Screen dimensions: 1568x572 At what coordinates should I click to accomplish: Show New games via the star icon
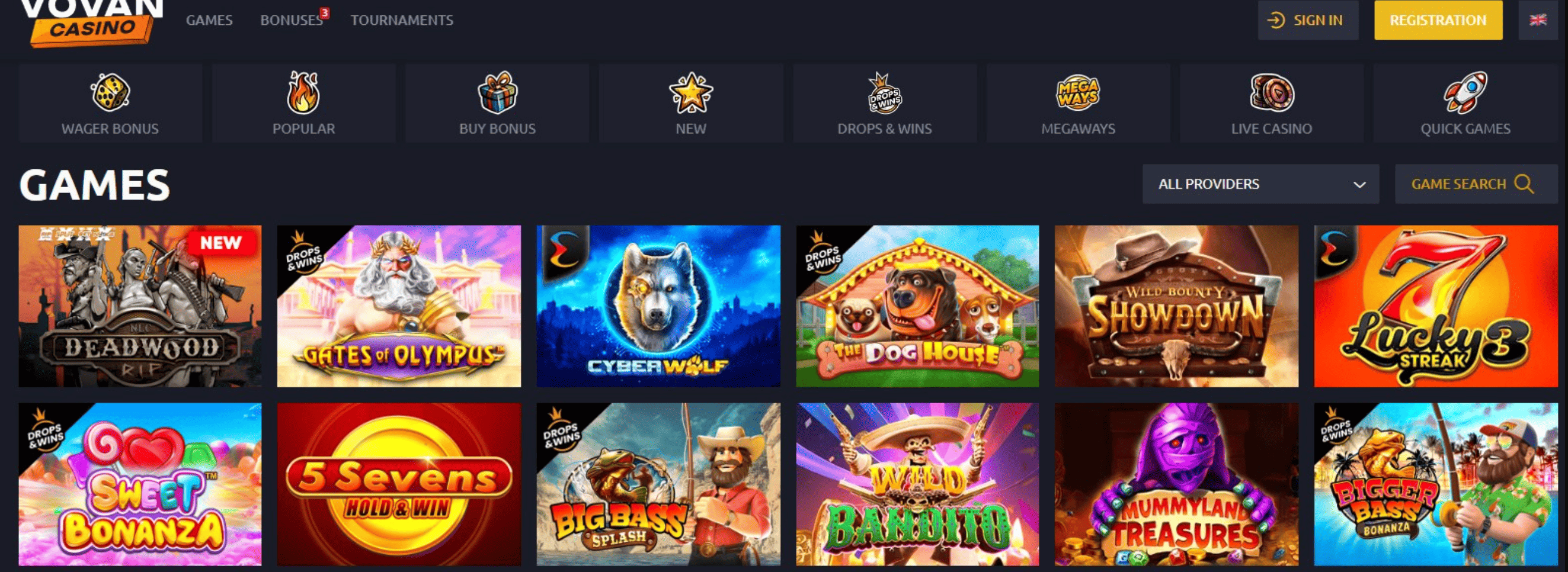point(691,103)
